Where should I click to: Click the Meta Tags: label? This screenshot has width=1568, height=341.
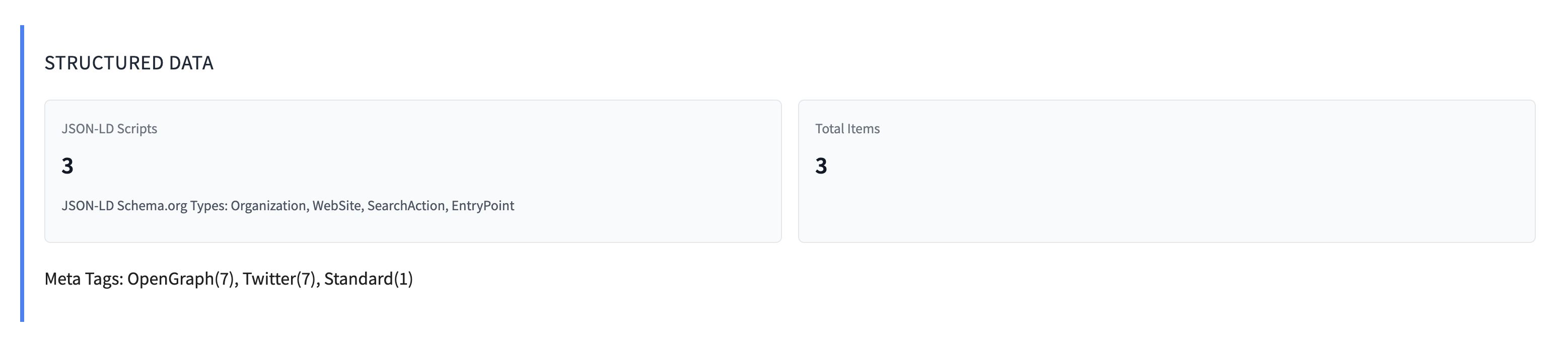(84, 279)
